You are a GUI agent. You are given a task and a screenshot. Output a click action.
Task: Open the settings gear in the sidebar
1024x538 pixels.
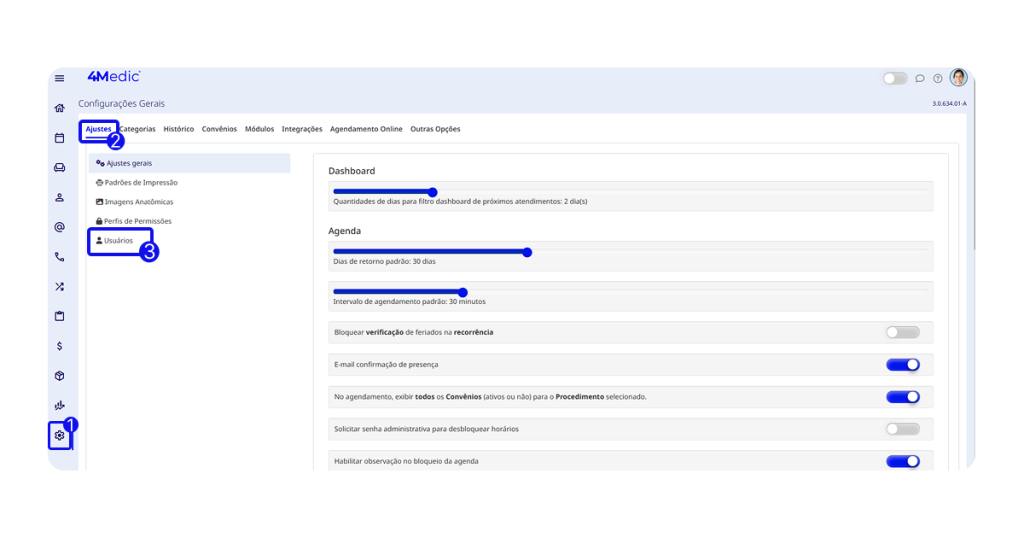[60, 435]
